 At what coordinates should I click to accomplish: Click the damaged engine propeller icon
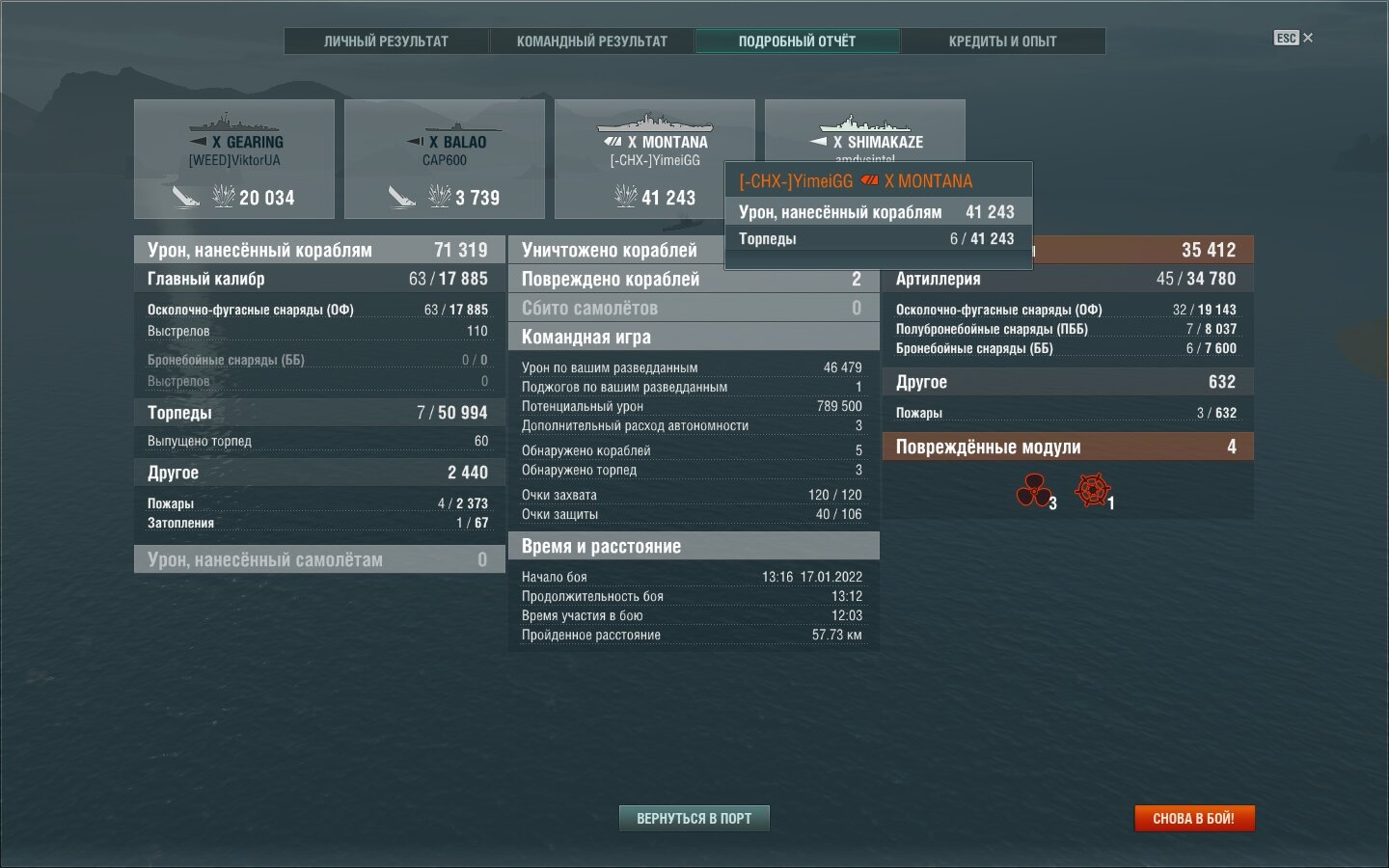tap(1033, 491)
